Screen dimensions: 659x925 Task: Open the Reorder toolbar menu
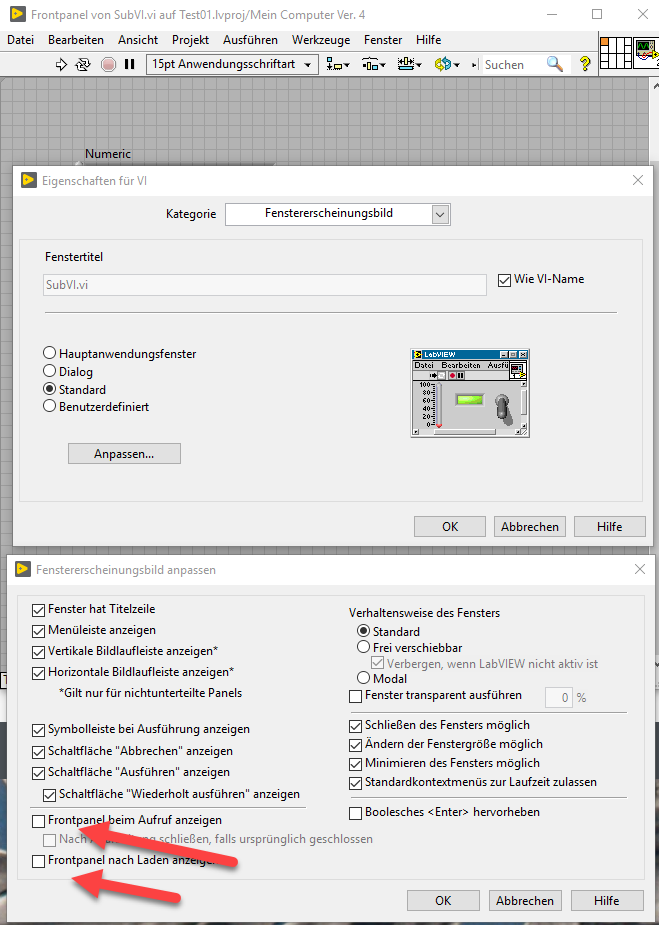point(447,64)
